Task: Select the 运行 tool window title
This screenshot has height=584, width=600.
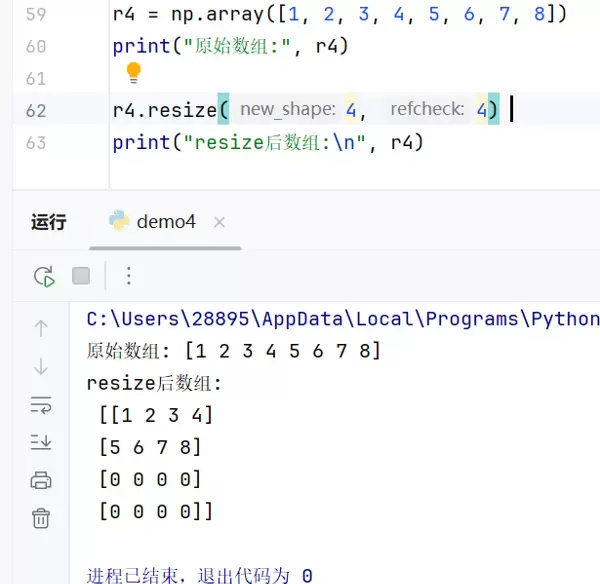Action: click(x=48, y=222)
